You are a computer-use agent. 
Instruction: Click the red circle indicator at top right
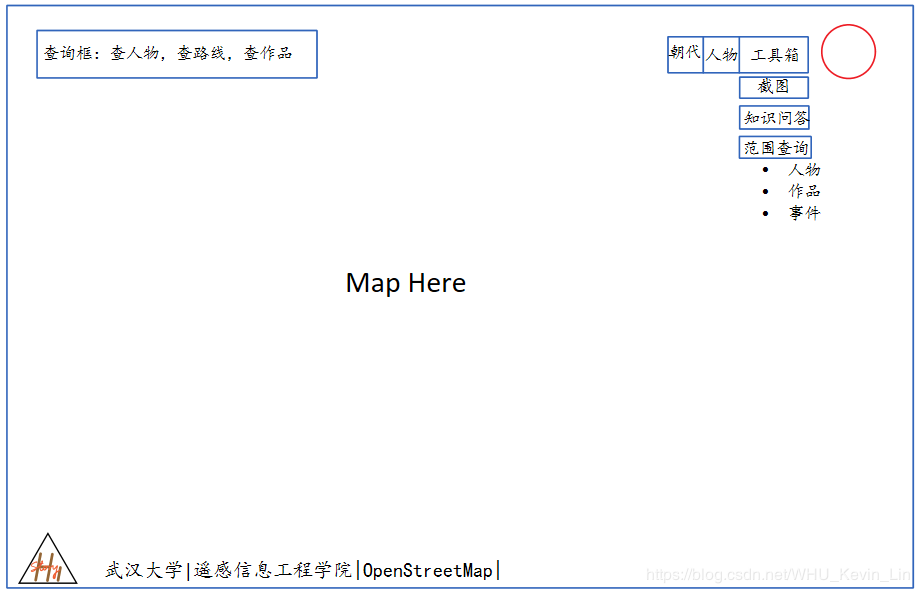[x=848, y=53]
